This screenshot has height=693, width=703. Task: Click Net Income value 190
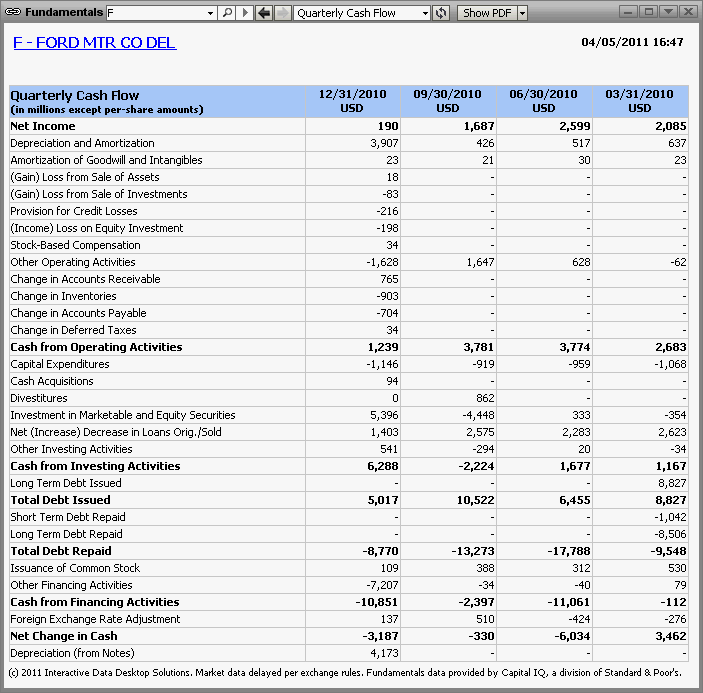tap(388, 126)
